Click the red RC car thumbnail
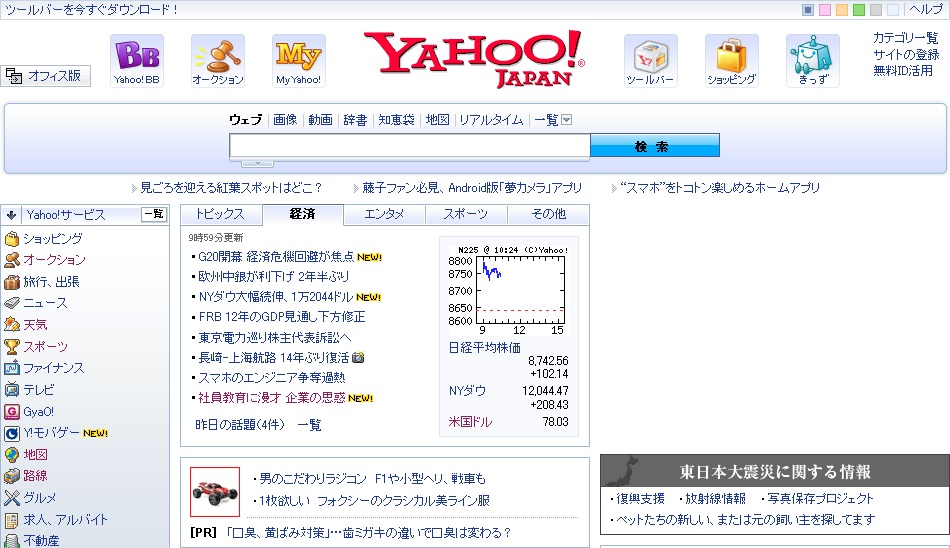The width and height of the screenshot is (950, 548). [215, 492]
